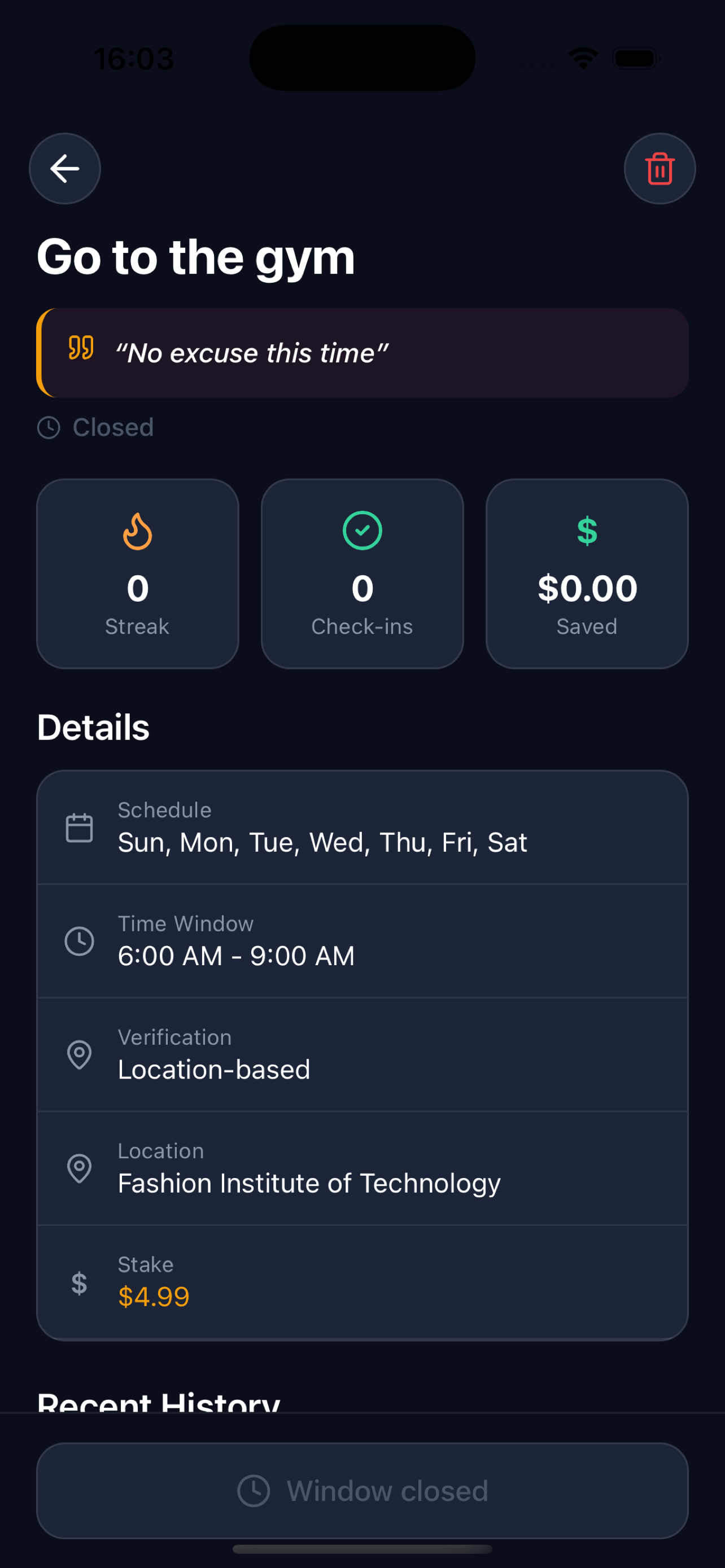Tap the pin icon beside Verification
This screenshot has height=1568, width=725.
point(79,1055)
